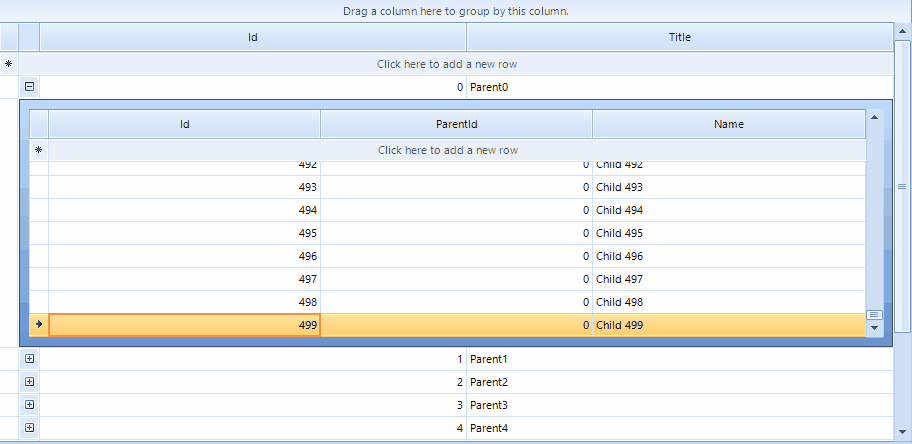Sort child grid by ParentId header

tap(456, 125)
